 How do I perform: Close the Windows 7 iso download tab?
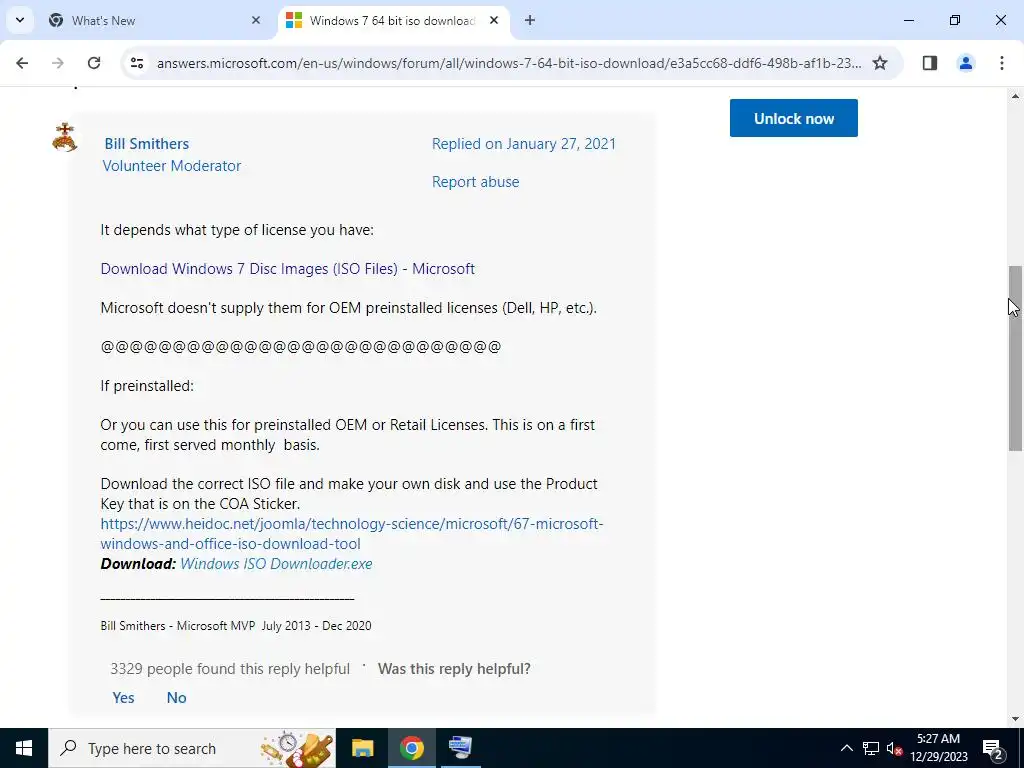pos(494,20)
